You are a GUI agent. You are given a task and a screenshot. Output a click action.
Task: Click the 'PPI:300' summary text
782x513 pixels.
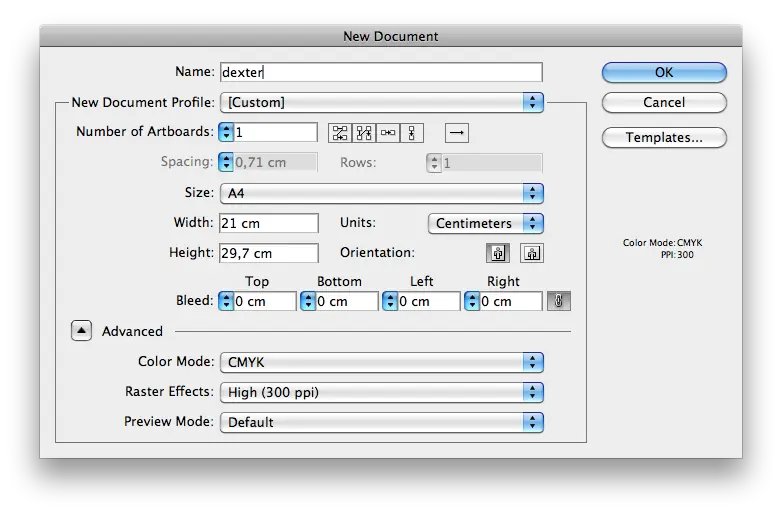(x=677, y=255)
